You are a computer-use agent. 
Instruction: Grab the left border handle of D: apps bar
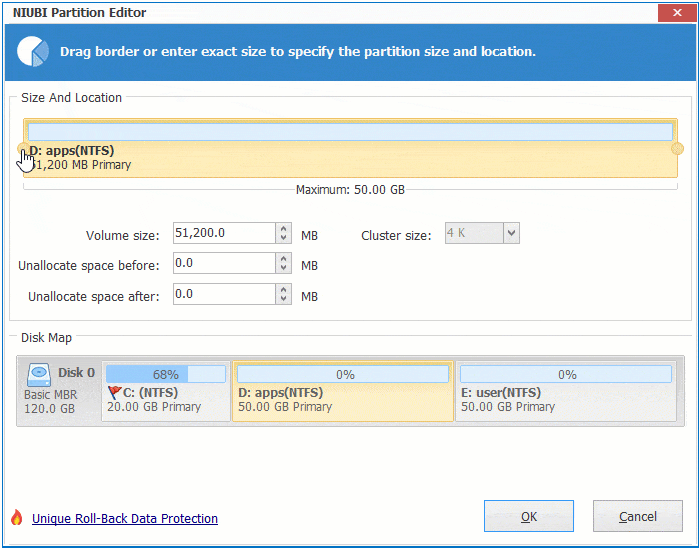pyautogui.click(x=23, y=149)
